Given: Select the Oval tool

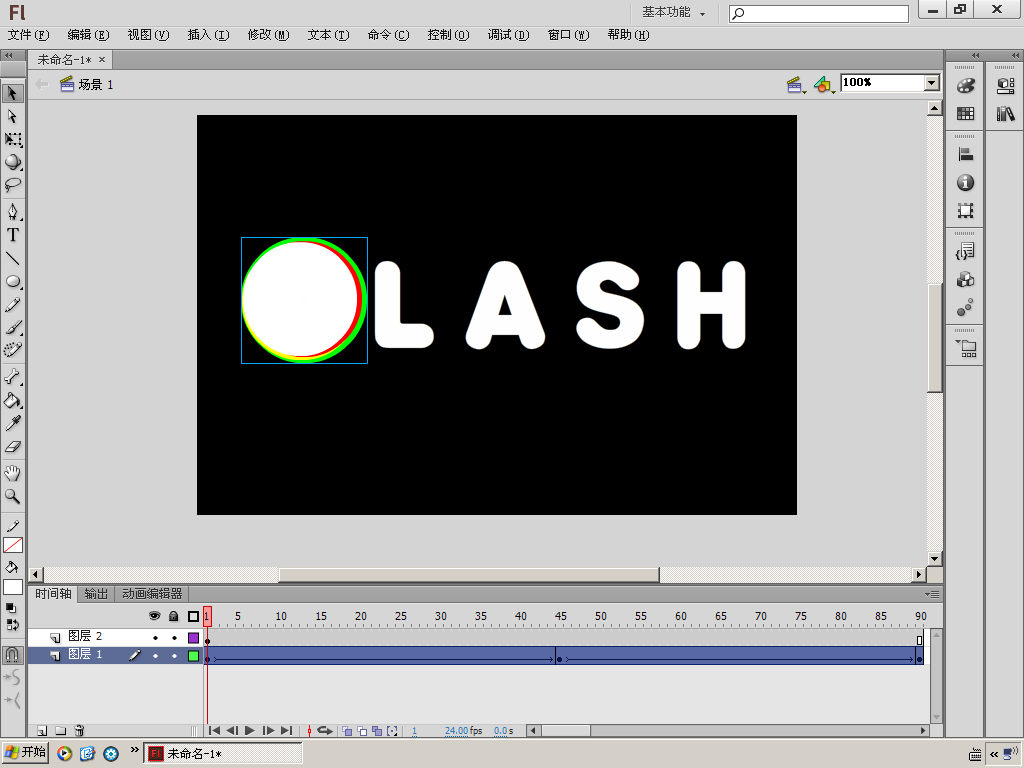Looking at the screenshot, I should [12, 281].
